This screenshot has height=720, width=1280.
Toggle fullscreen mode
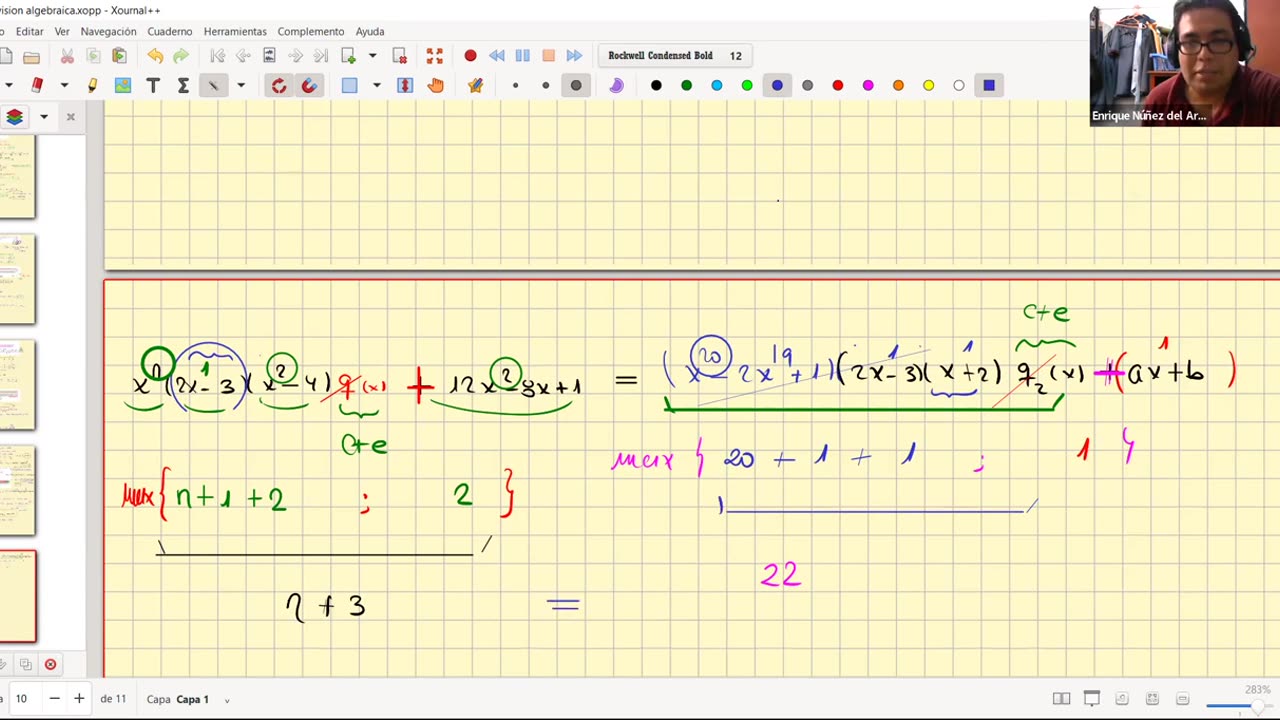coord(434,56)
